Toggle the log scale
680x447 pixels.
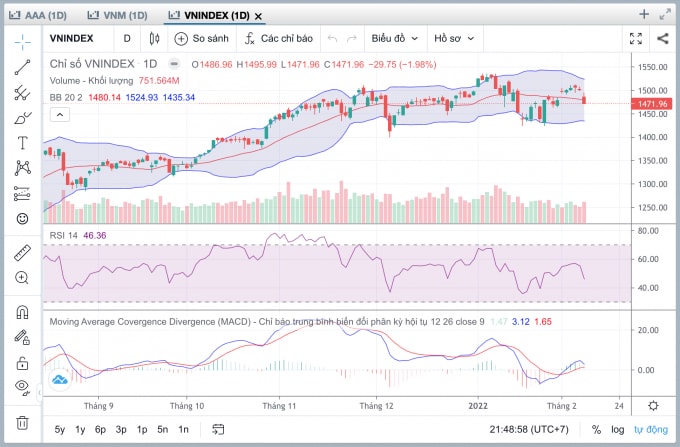click(618, 430)
